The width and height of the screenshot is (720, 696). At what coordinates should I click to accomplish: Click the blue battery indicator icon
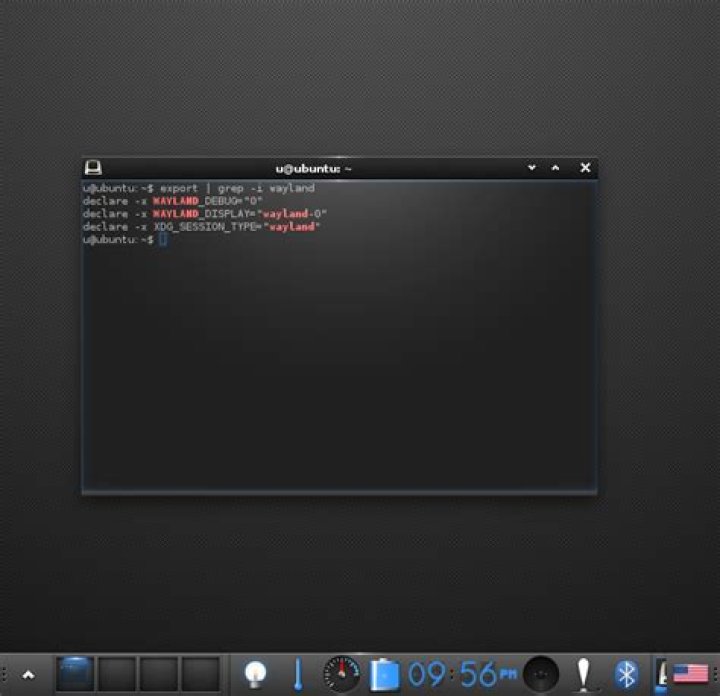[x=385, y=674]
